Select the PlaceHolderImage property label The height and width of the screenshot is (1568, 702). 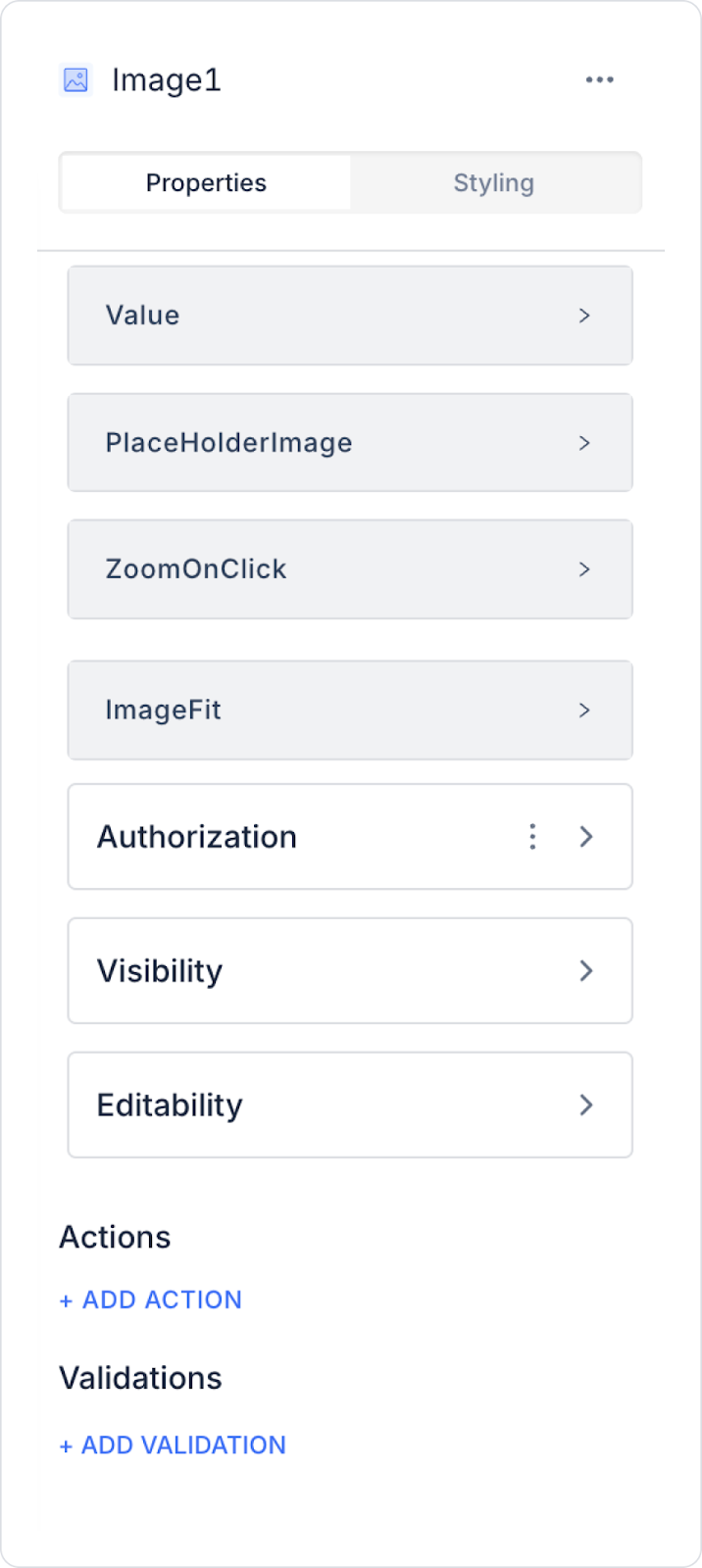pos(228,443)
